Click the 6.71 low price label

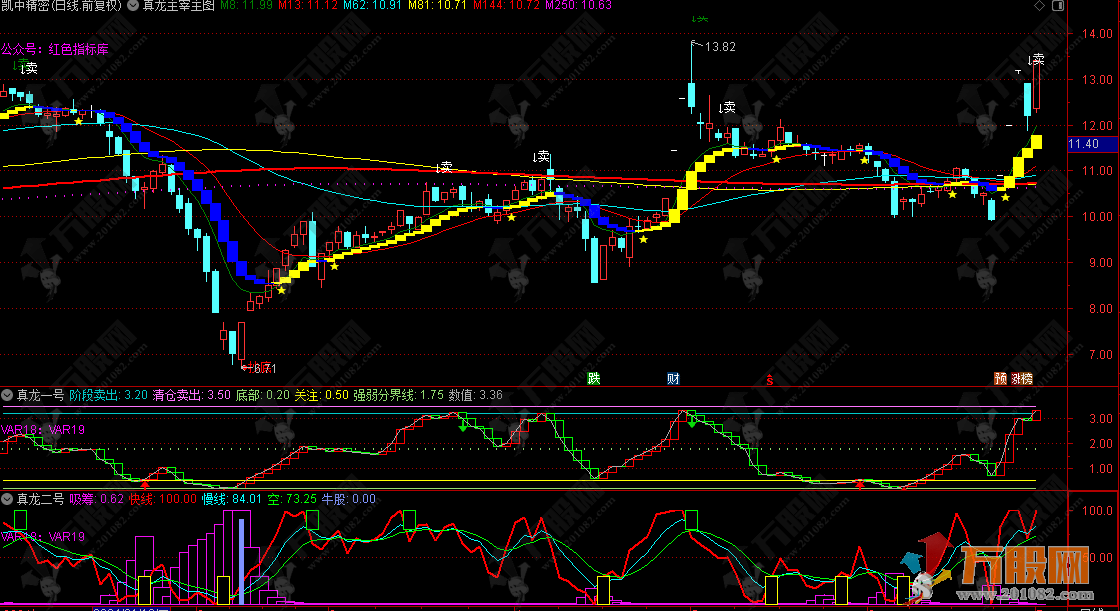tap(262, 368)
